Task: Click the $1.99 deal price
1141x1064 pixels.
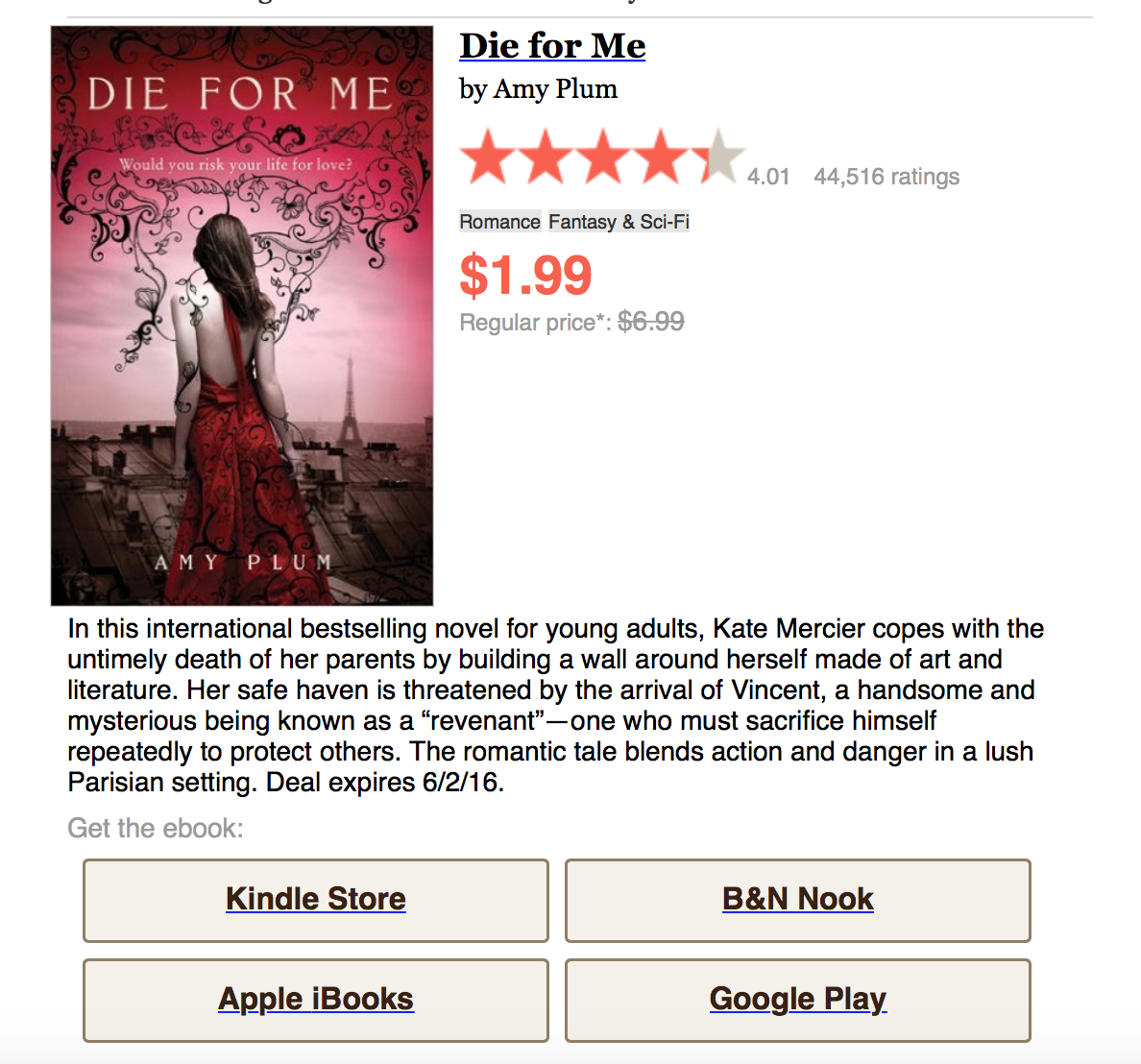Action: coord(525,276)
